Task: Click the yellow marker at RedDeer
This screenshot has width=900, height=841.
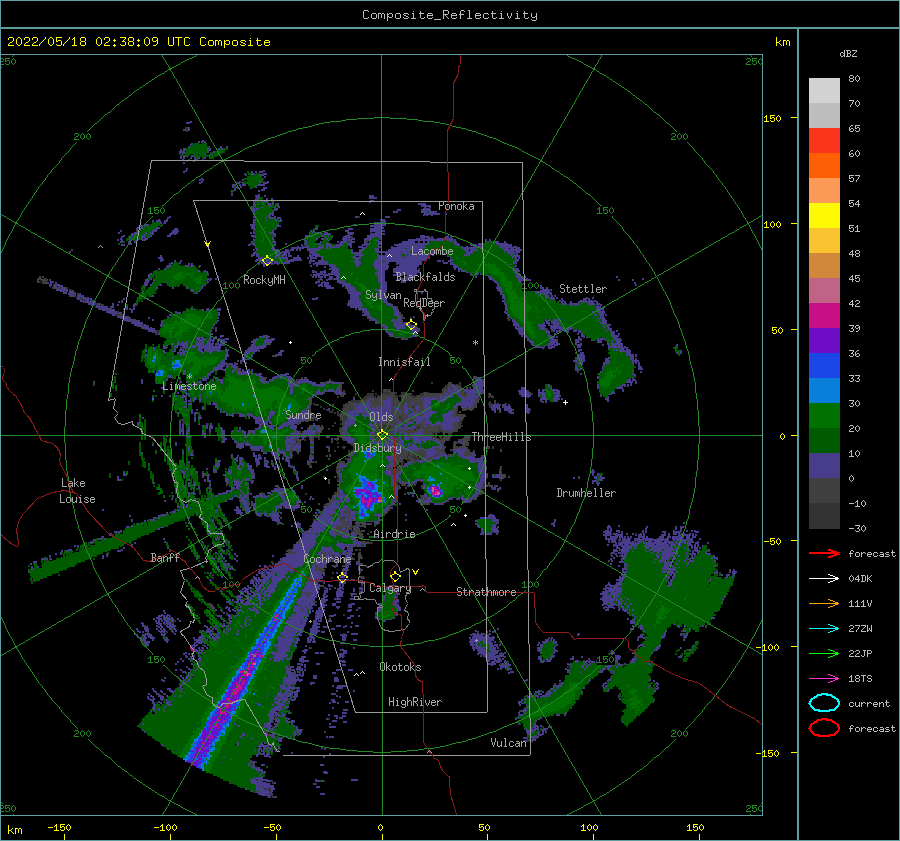Action: [x=412, y=325]
